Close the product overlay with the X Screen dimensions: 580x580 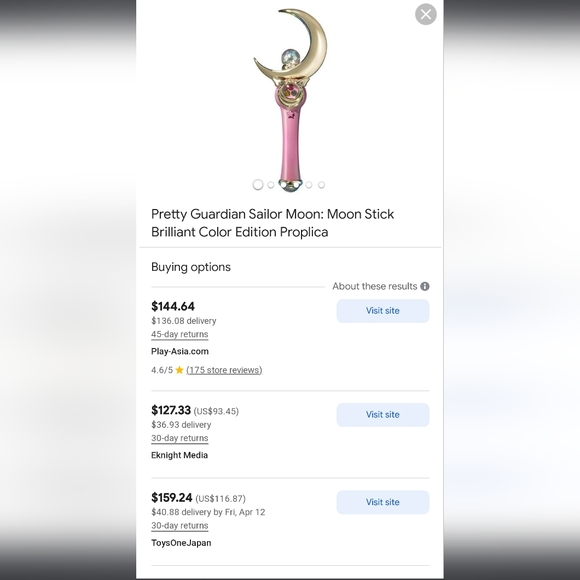point(426,14)
